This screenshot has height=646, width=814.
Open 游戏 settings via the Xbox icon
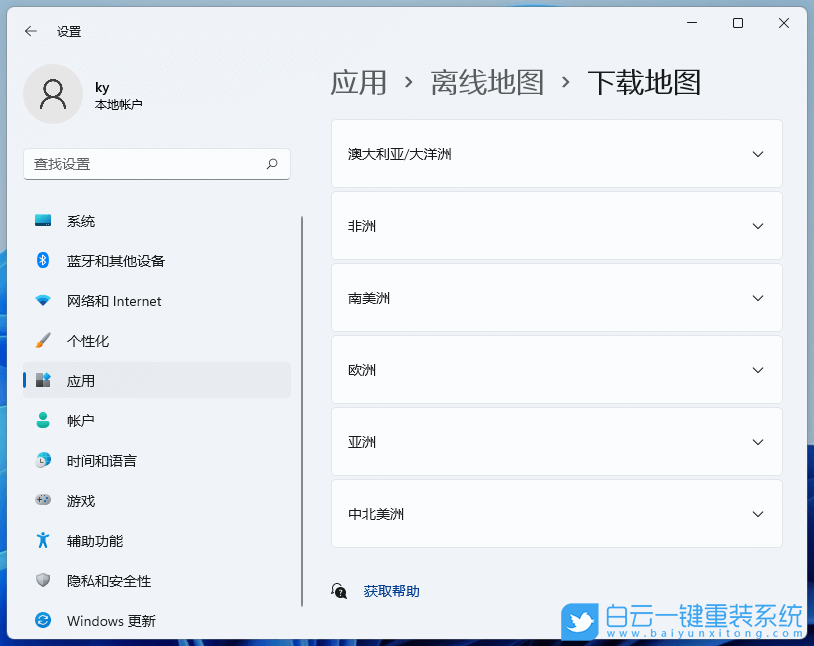coord(41,501)
